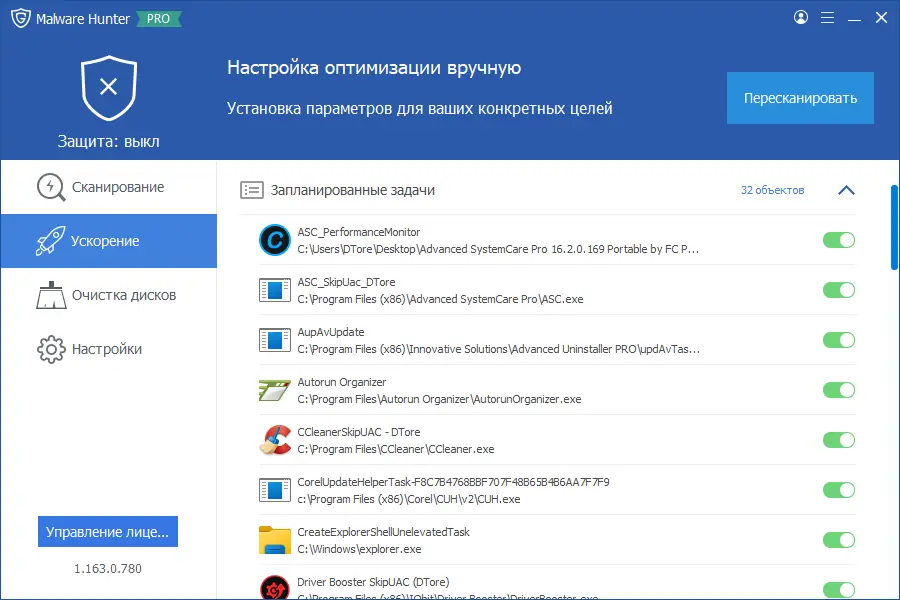Turn off CCleanerSkipUAC - DTore toggle
The image size is (900, 600).
[x=839, y=440]
